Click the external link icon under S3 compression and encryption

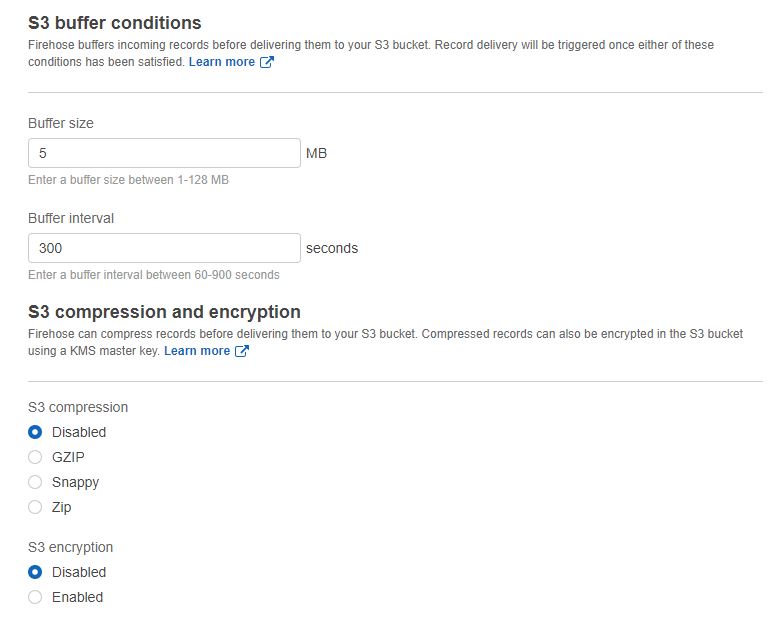point(242,351)
